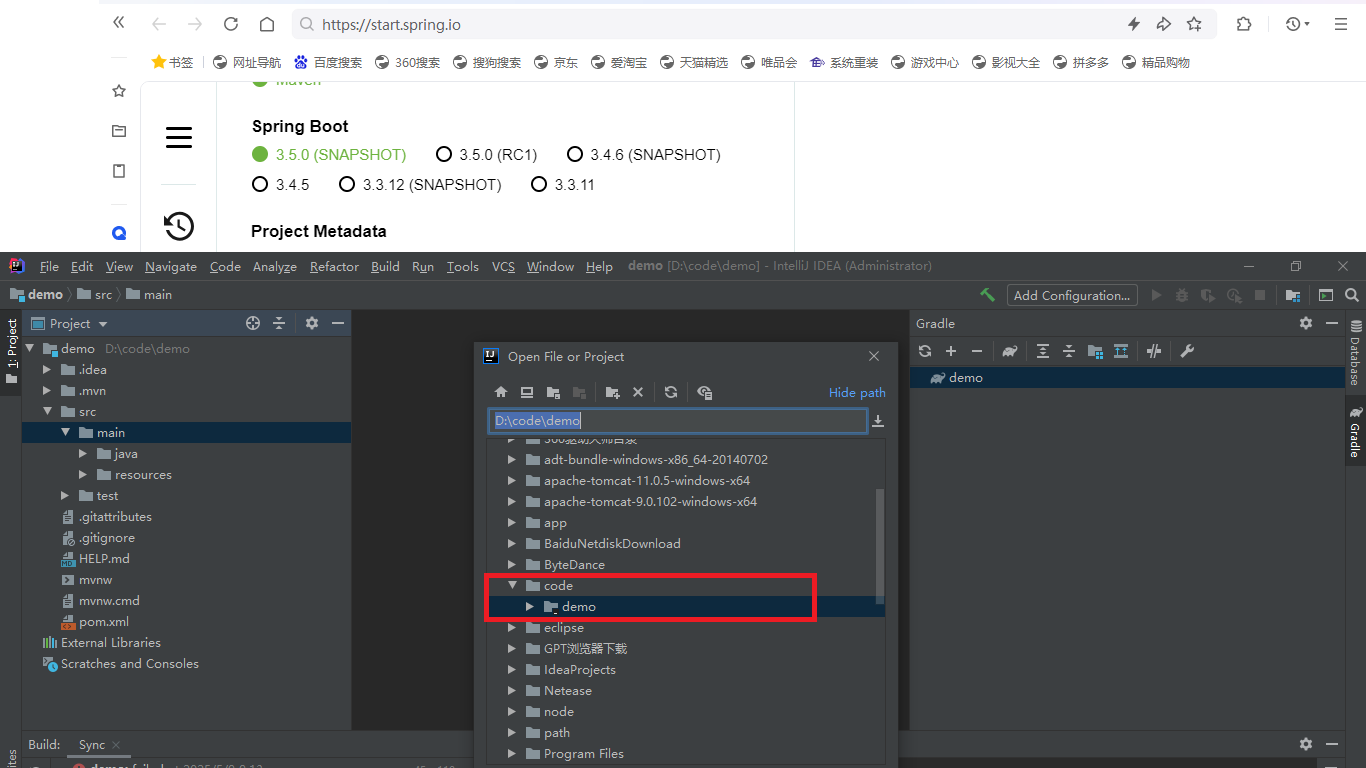Click the desktop directory icon in Open dialog
1366x768 pixels.
[527, 393]
